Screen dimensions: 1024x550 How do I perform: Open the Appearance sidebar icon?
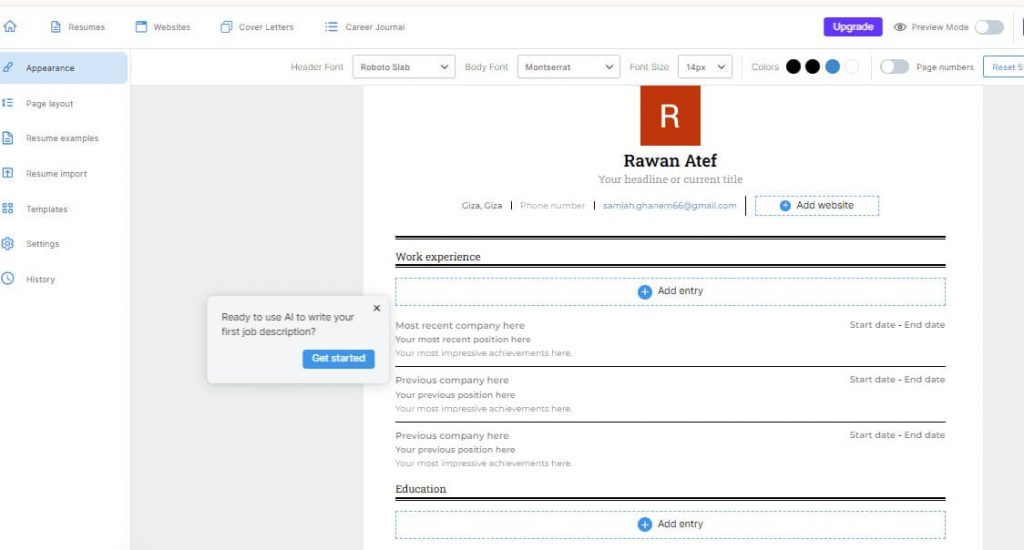8,68
